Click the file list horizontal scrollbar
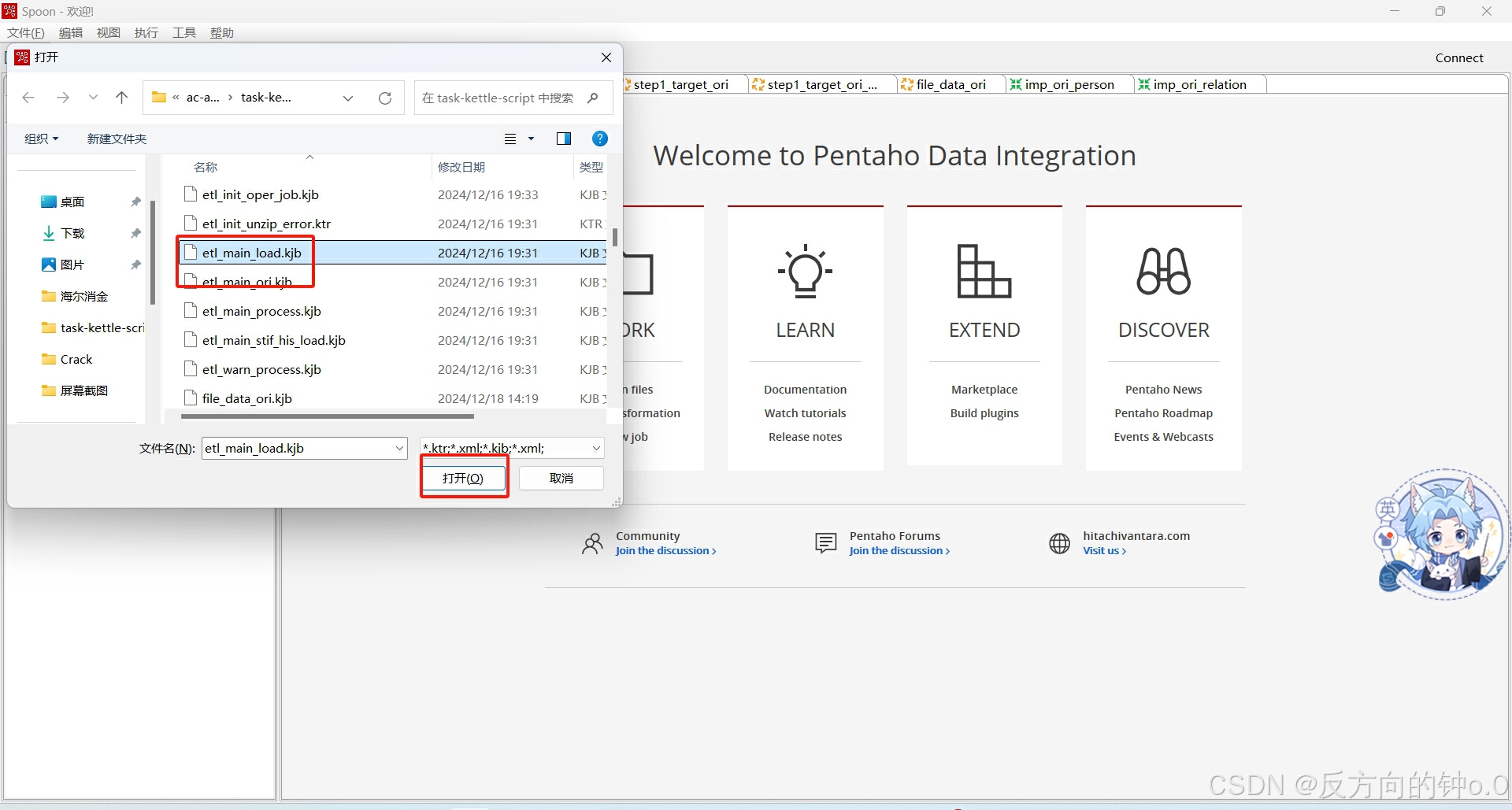Viewport: 1512px width, 810px height. (x=328, y=416)
